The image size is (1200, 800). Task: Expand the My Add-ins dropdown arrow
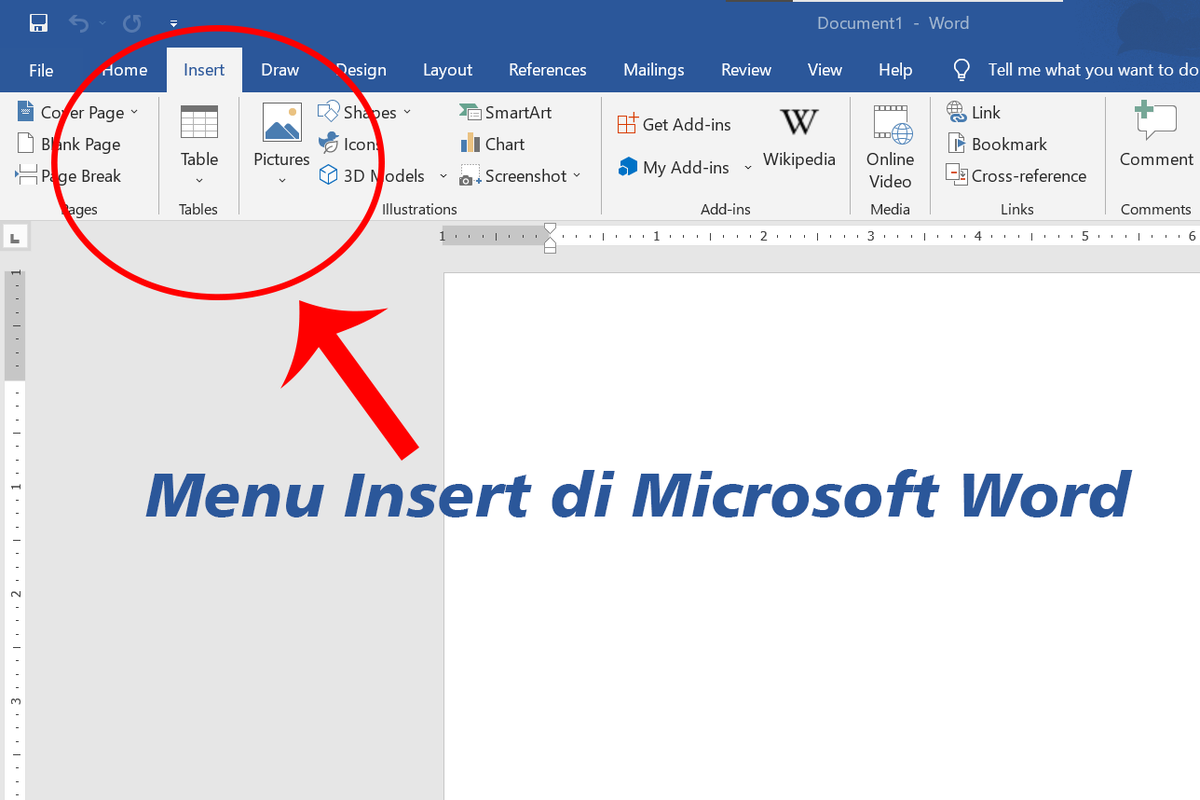point(748,168)
